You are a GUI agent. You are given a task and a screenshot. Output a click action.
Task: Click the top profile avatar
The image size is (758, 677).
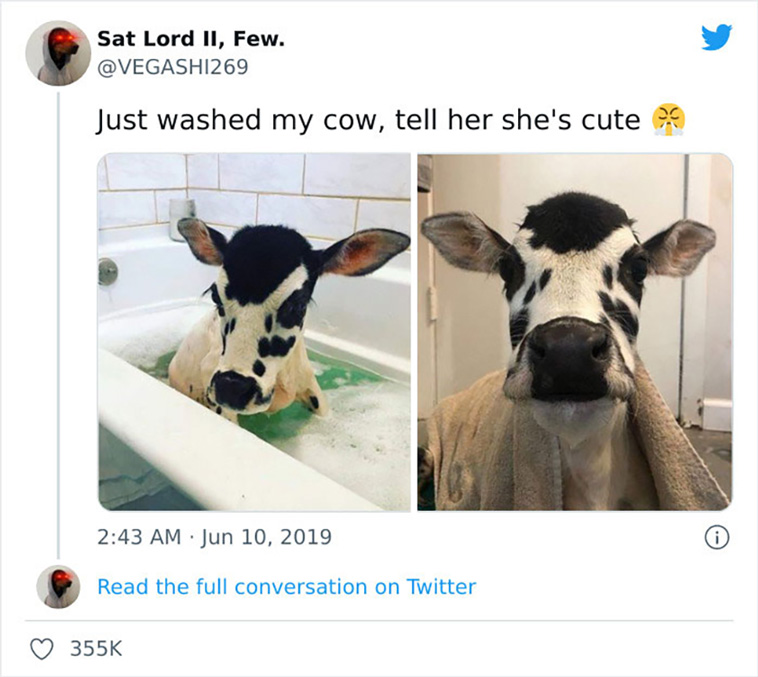click(58, 53)
